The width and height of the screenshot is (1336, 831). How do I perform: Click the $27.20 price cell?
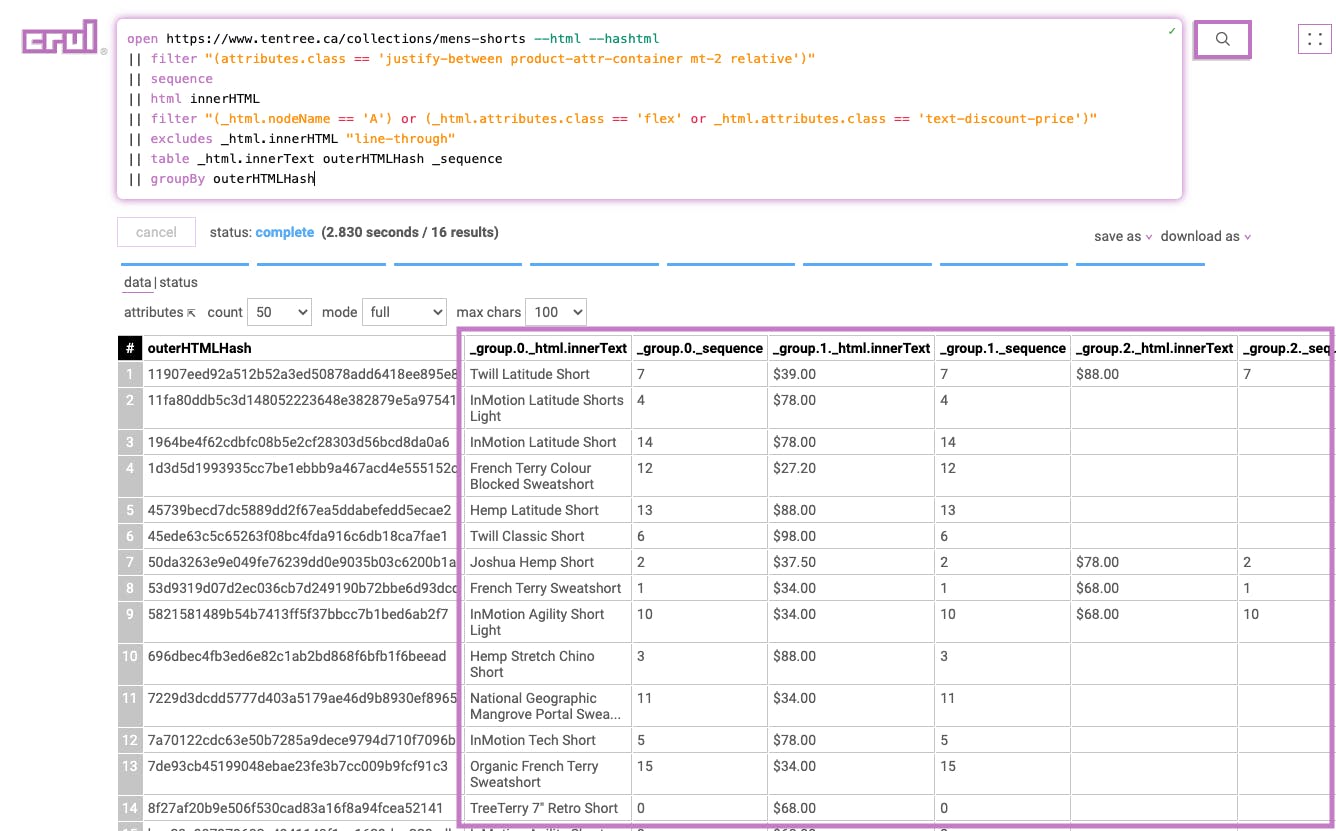851,476
